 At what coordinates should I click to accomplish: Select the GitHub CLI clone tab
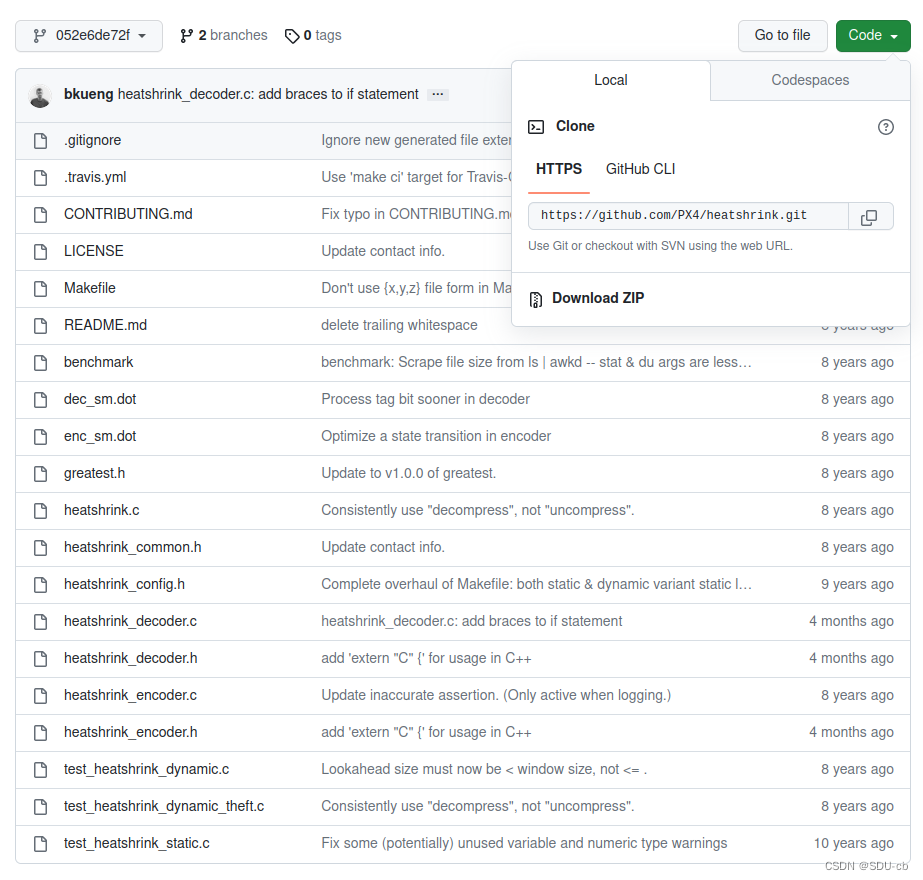(640, 169)
